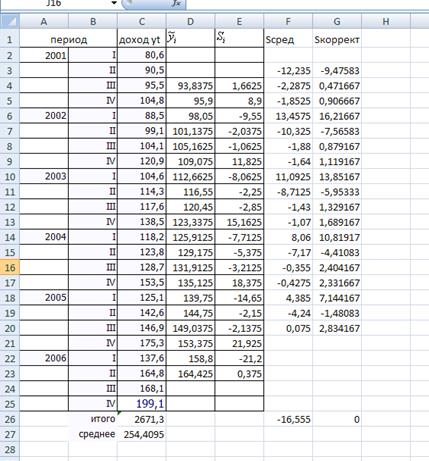
Task: Select column G header
Action: [x=337, y=22]
